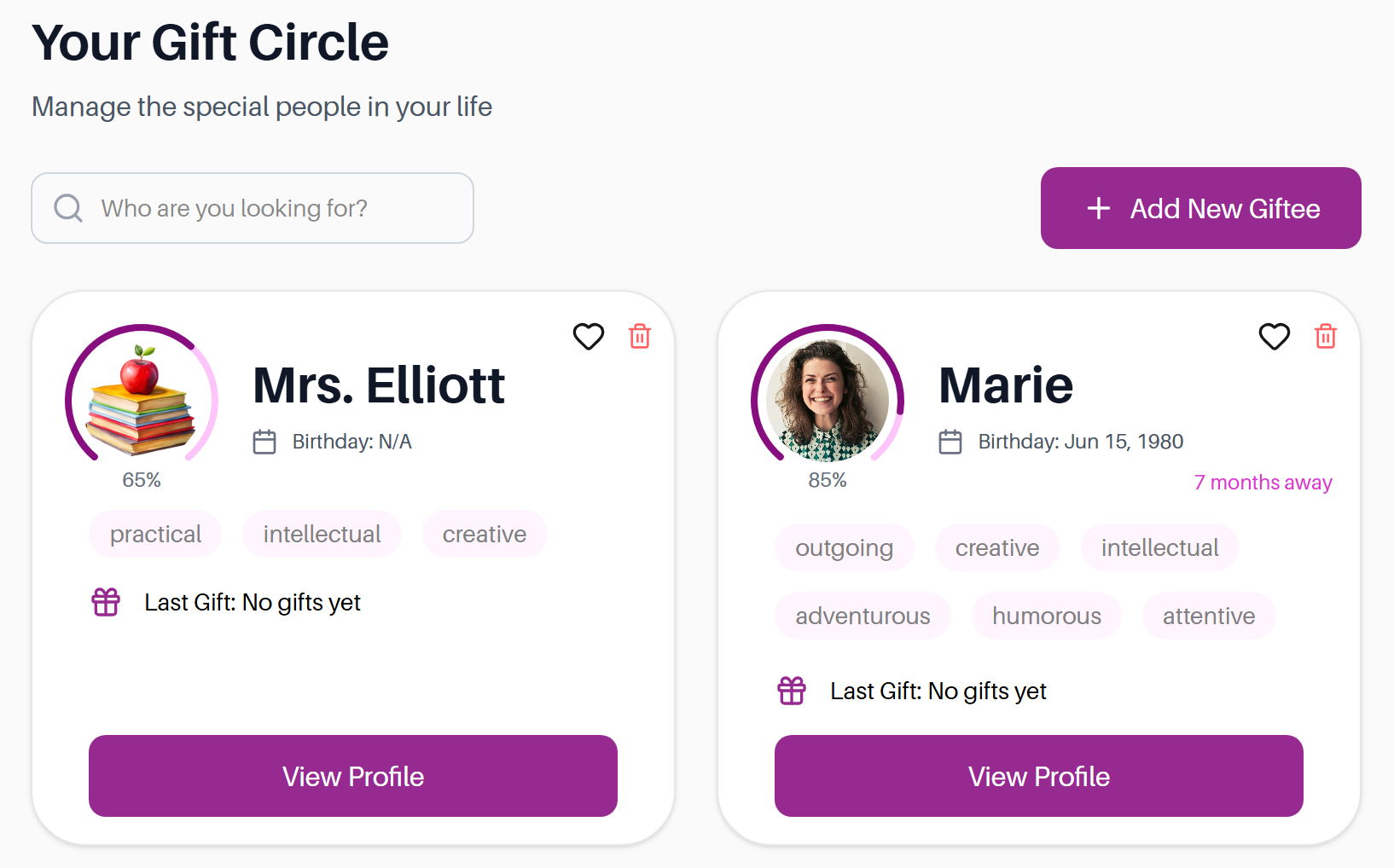The image size is (1394, 868).
Task: Select the intellectual tag on Mrs. Elliott's card
Action: pos(322,534)
